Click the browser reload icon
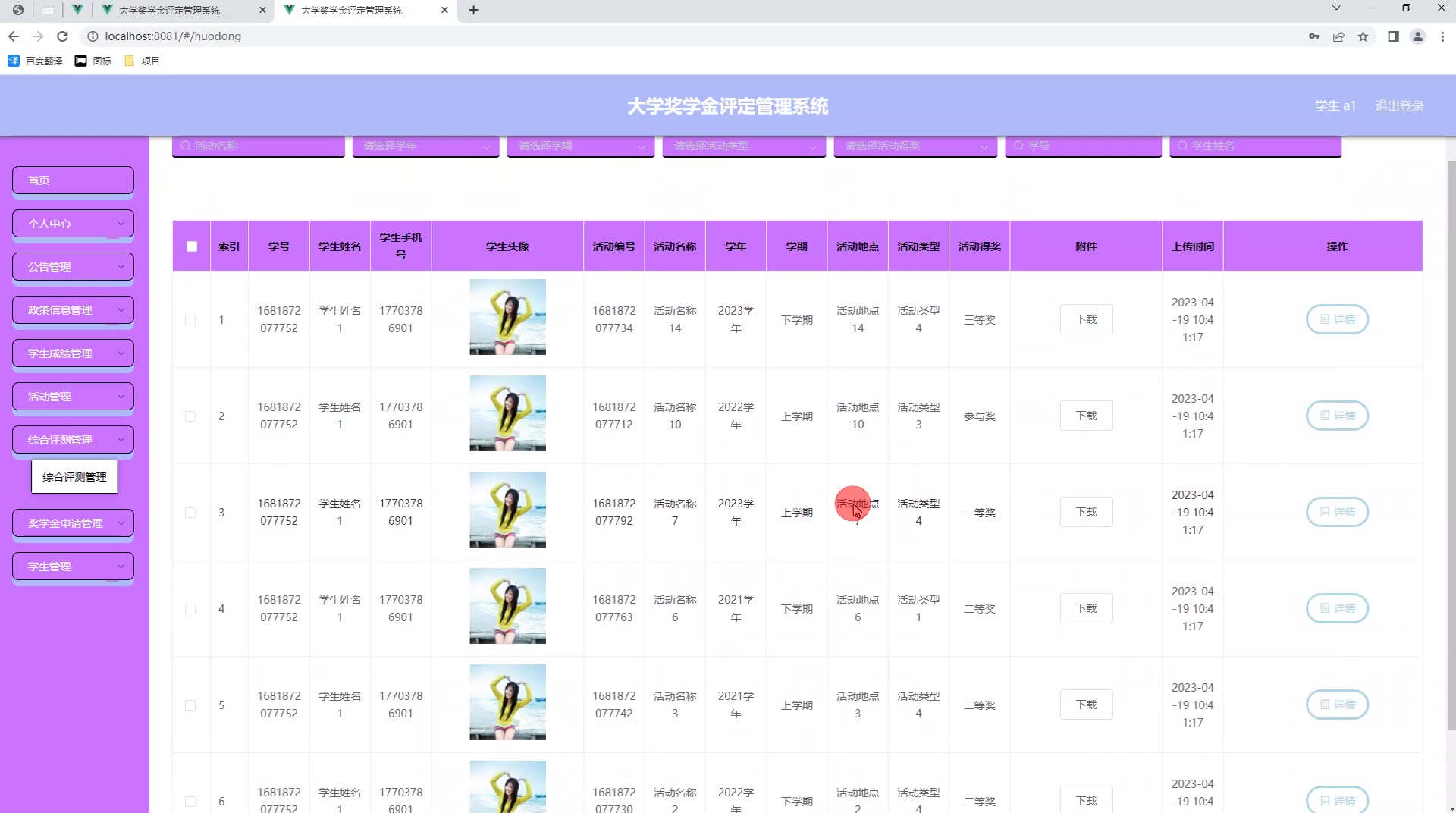1456x813 pixels. tap(63, 36)
